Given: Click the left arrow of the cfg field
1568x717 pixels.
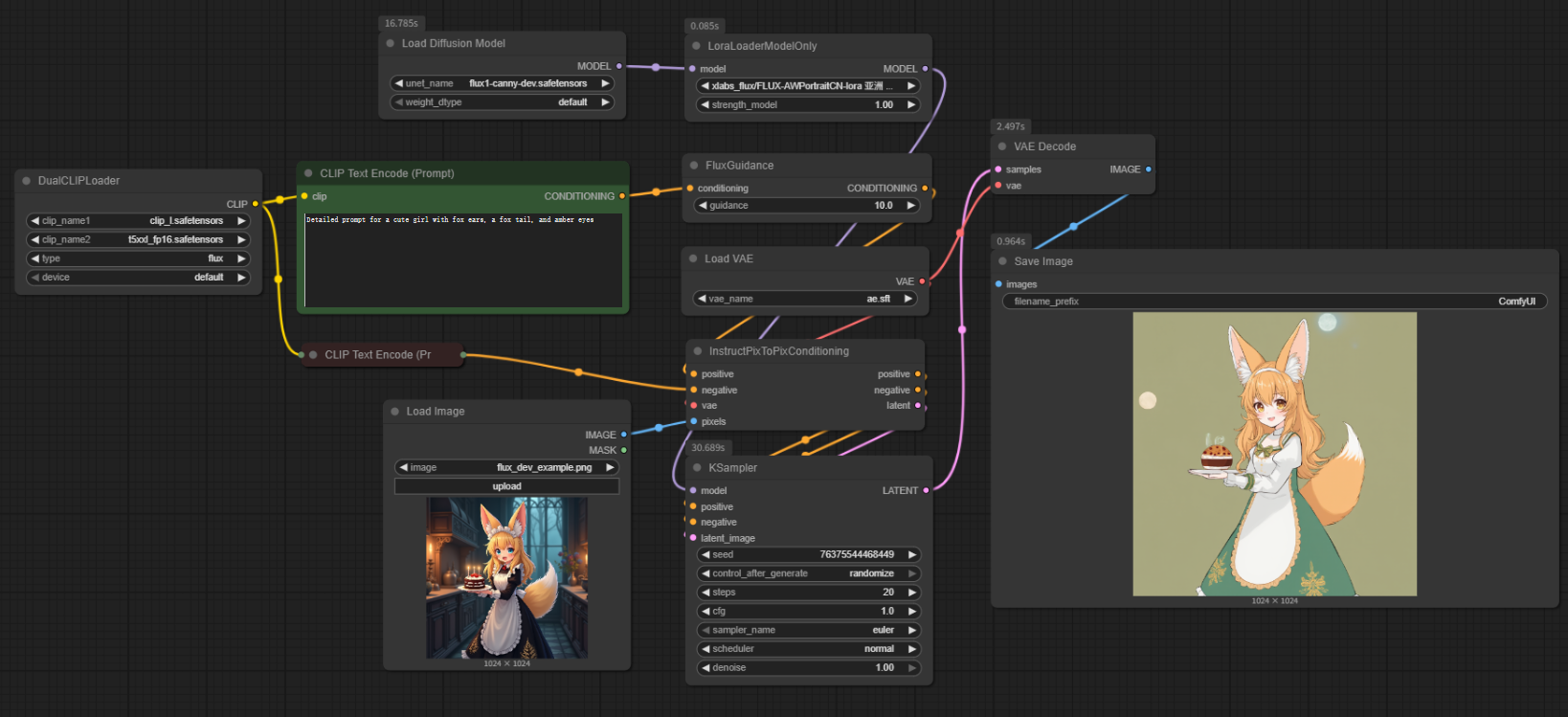Looking at the screenshot, I should pyautogui.click(x=706, y=612).
